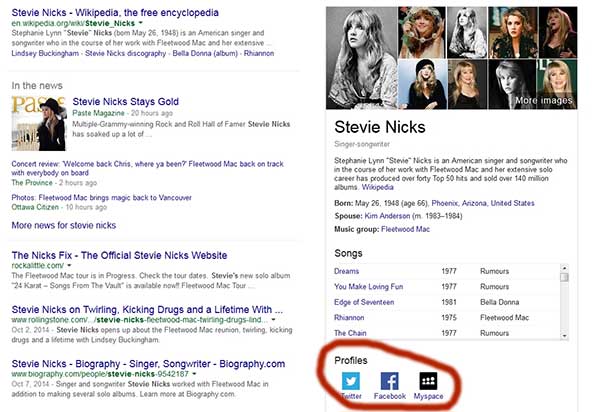Expand dropdown arrow next to biography.com URL
600x412 pixels.
[194, 374]
